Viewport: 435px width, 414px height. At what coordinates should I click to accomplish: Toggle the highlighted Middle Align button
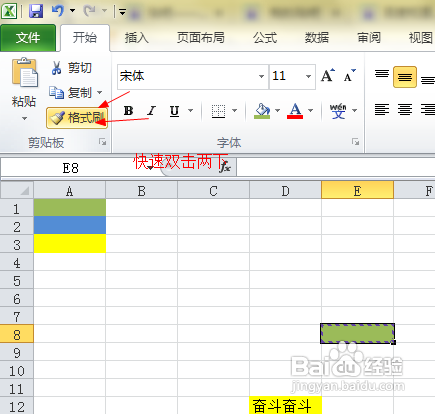click(x=405, y=77)
